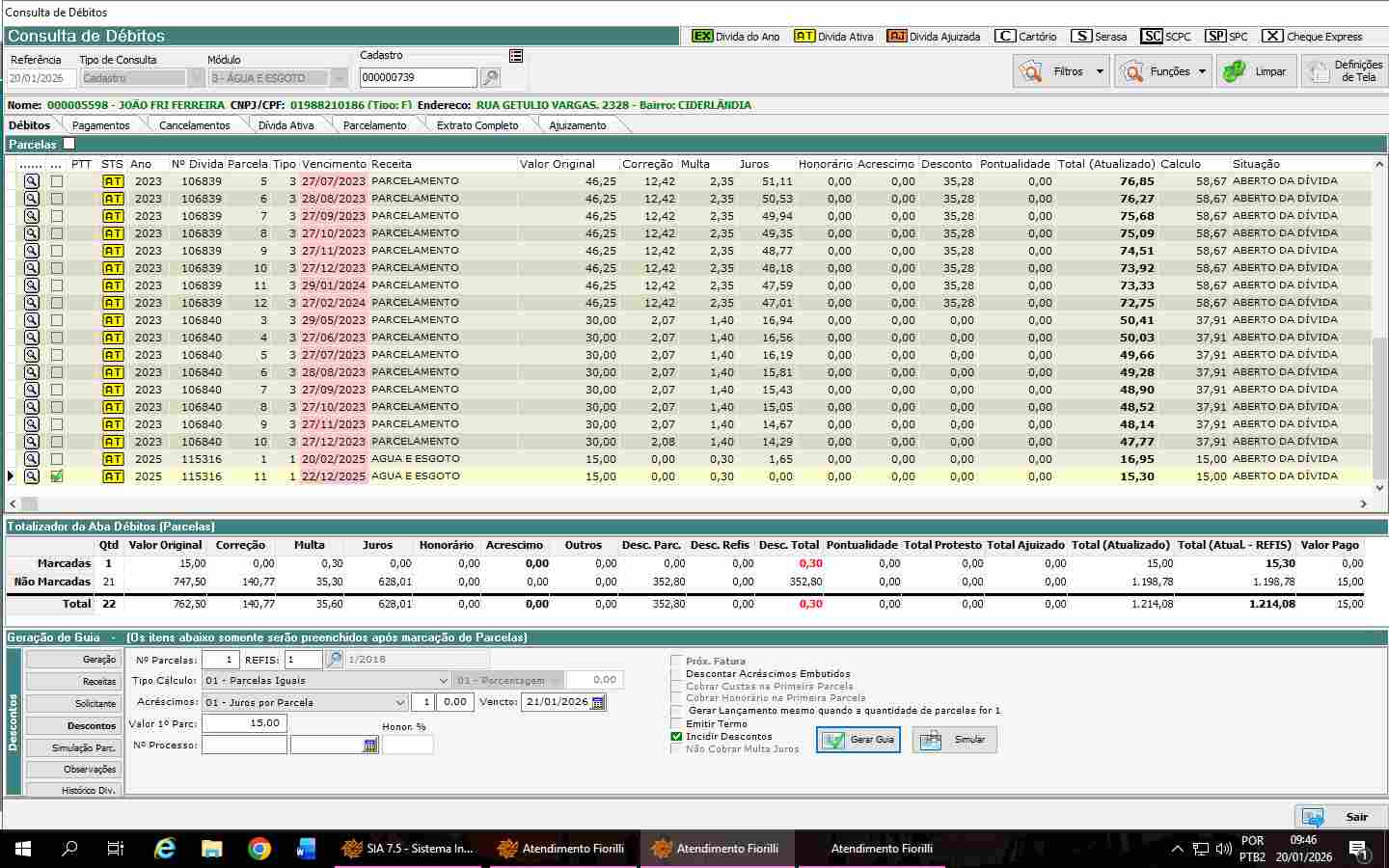Image resolution: width=1389 pixels, height=868 pixels.
Task: Click the Gerar Guia button
Action: [858, 740]
